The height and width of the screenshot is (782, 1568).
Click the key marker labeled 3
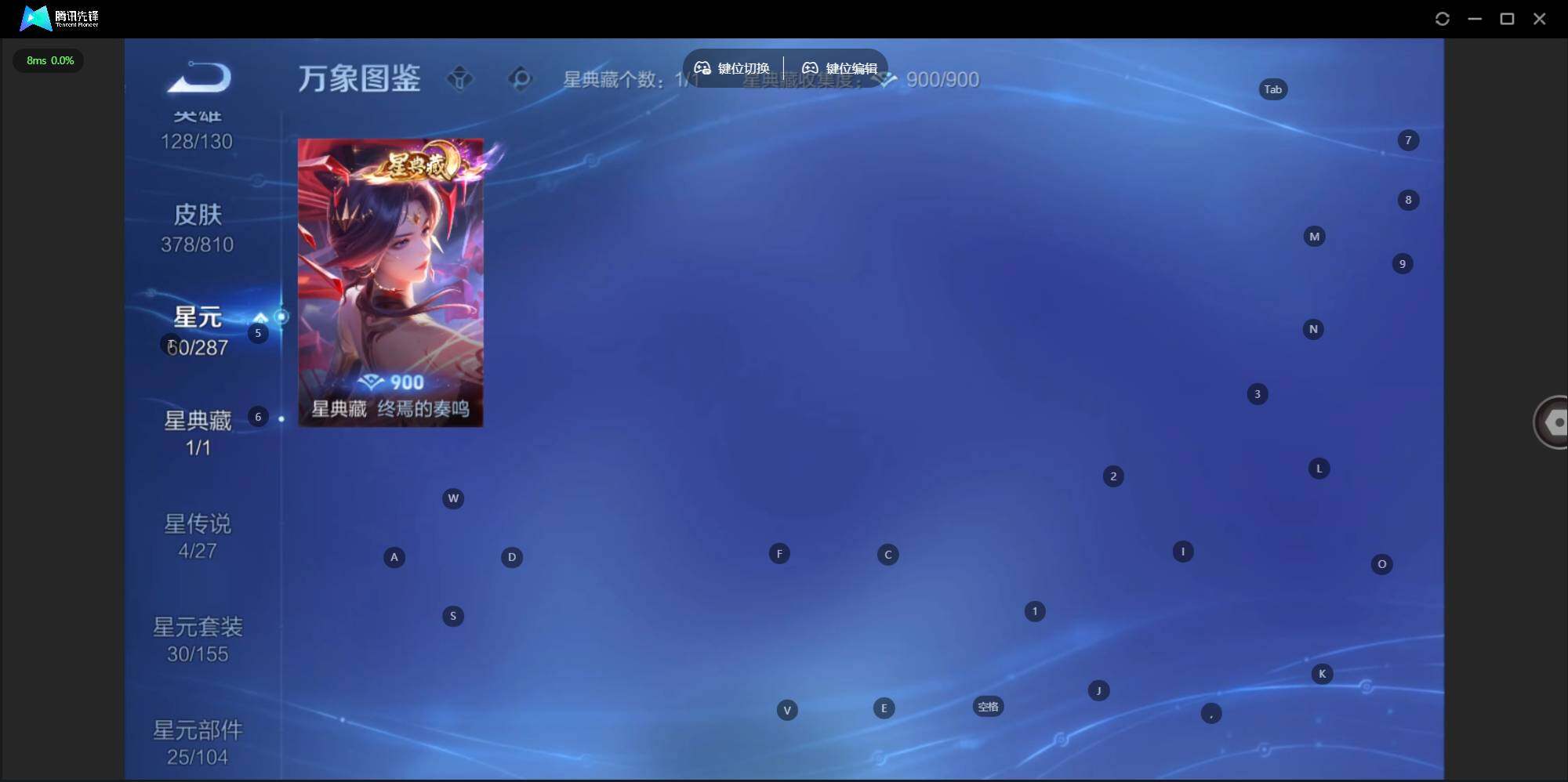(x=1258, y=394)
